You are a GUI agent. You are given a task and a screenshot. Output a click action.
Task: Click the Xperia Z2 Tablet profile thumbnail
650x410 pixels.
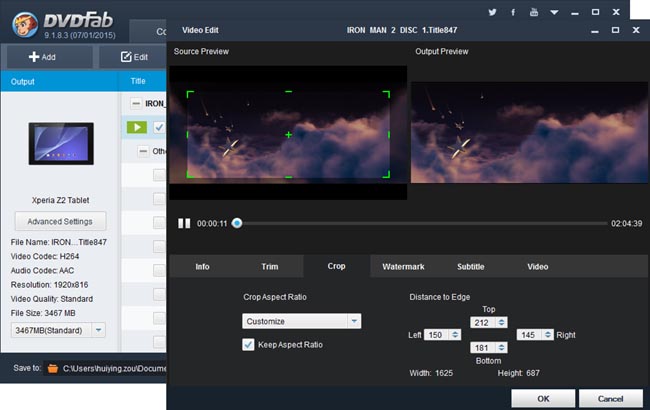coord(61,143)
